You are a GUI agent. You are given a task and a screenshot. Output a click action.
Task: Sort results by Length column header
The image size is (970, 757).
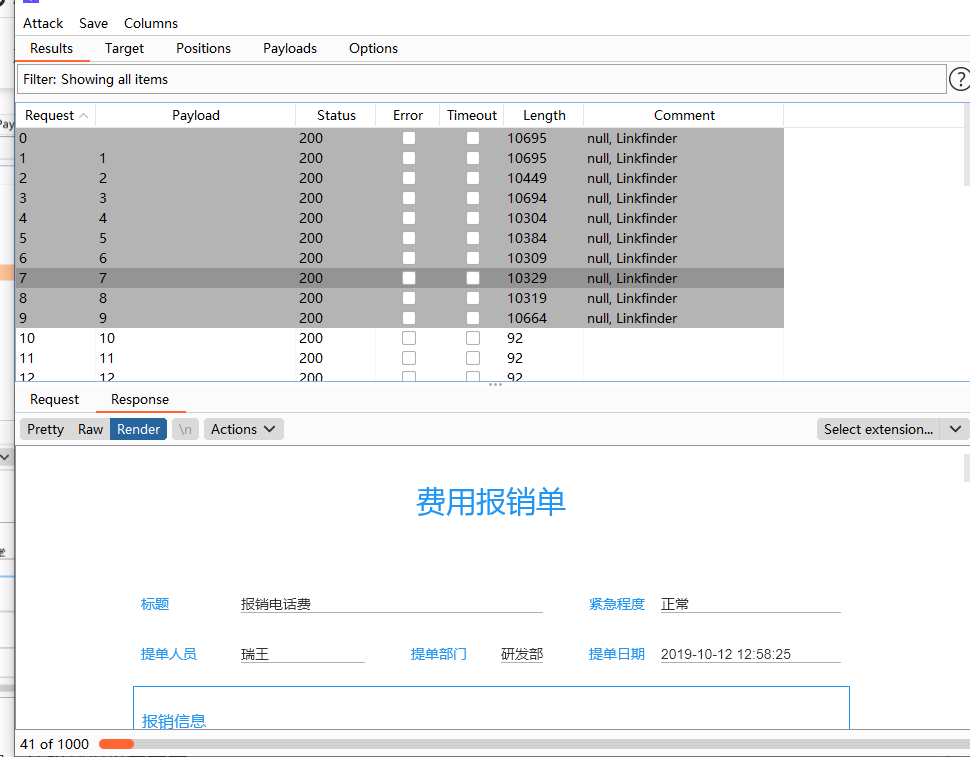(x=544, y=116)
